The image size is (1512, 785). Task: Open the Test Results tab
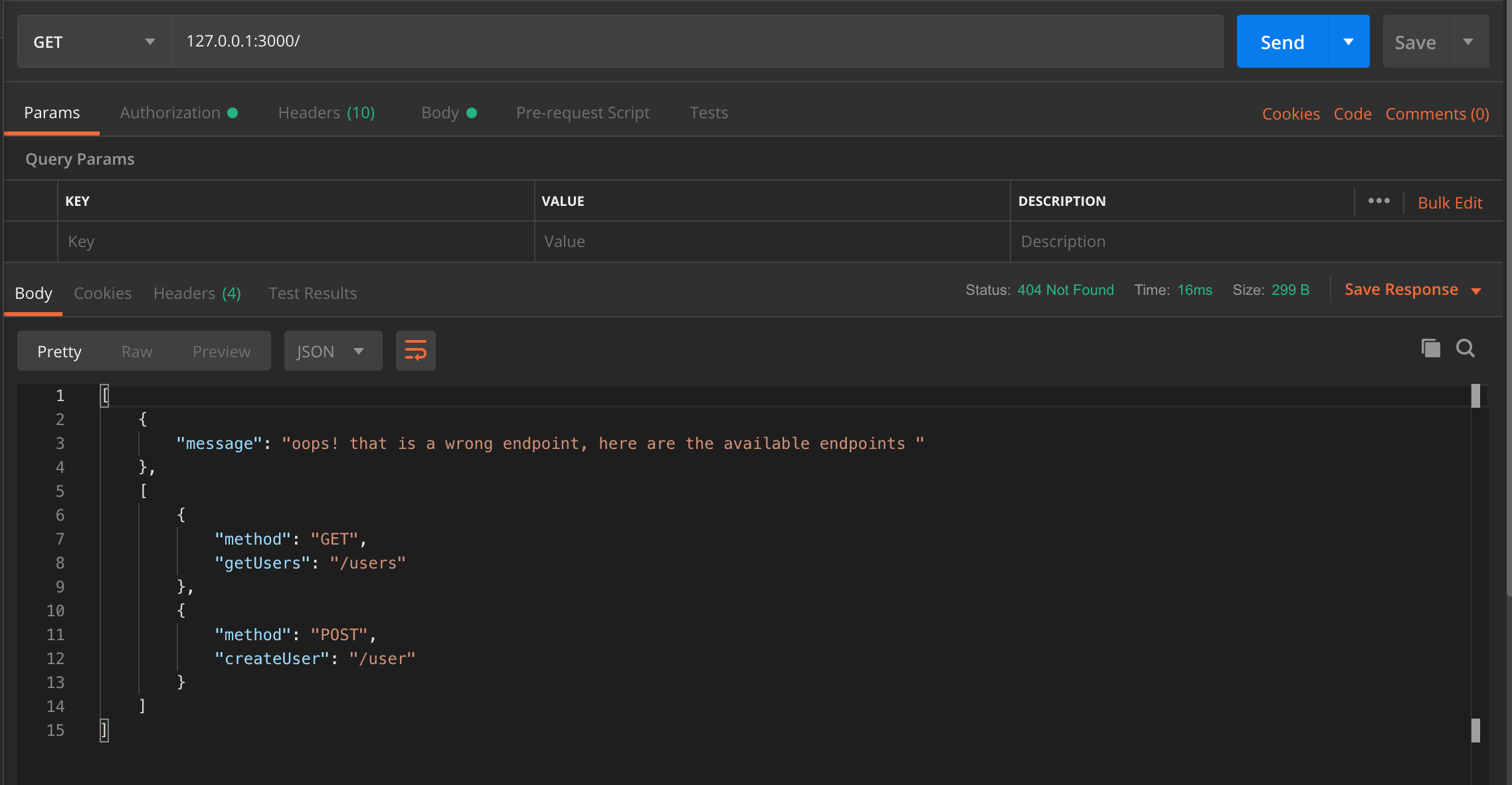(312, 293)
